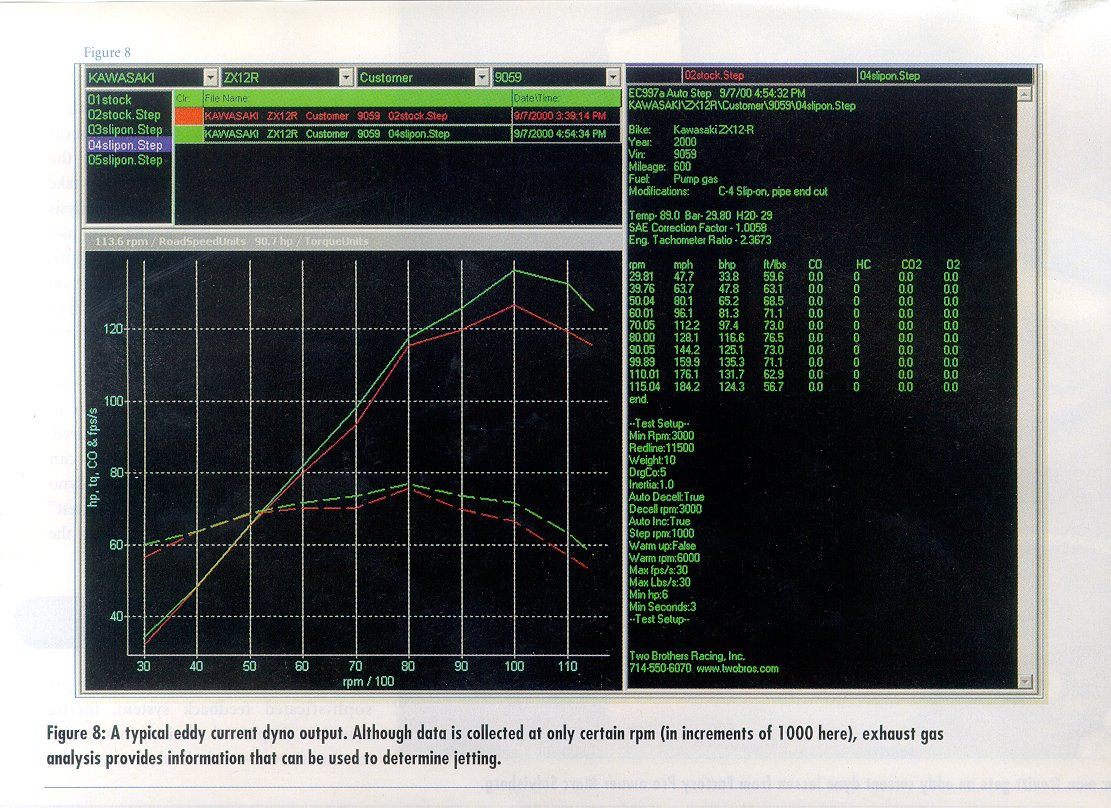Click the red color swatch for 02stock.Step
This screenshot has height=808, width=1111.
188,116
